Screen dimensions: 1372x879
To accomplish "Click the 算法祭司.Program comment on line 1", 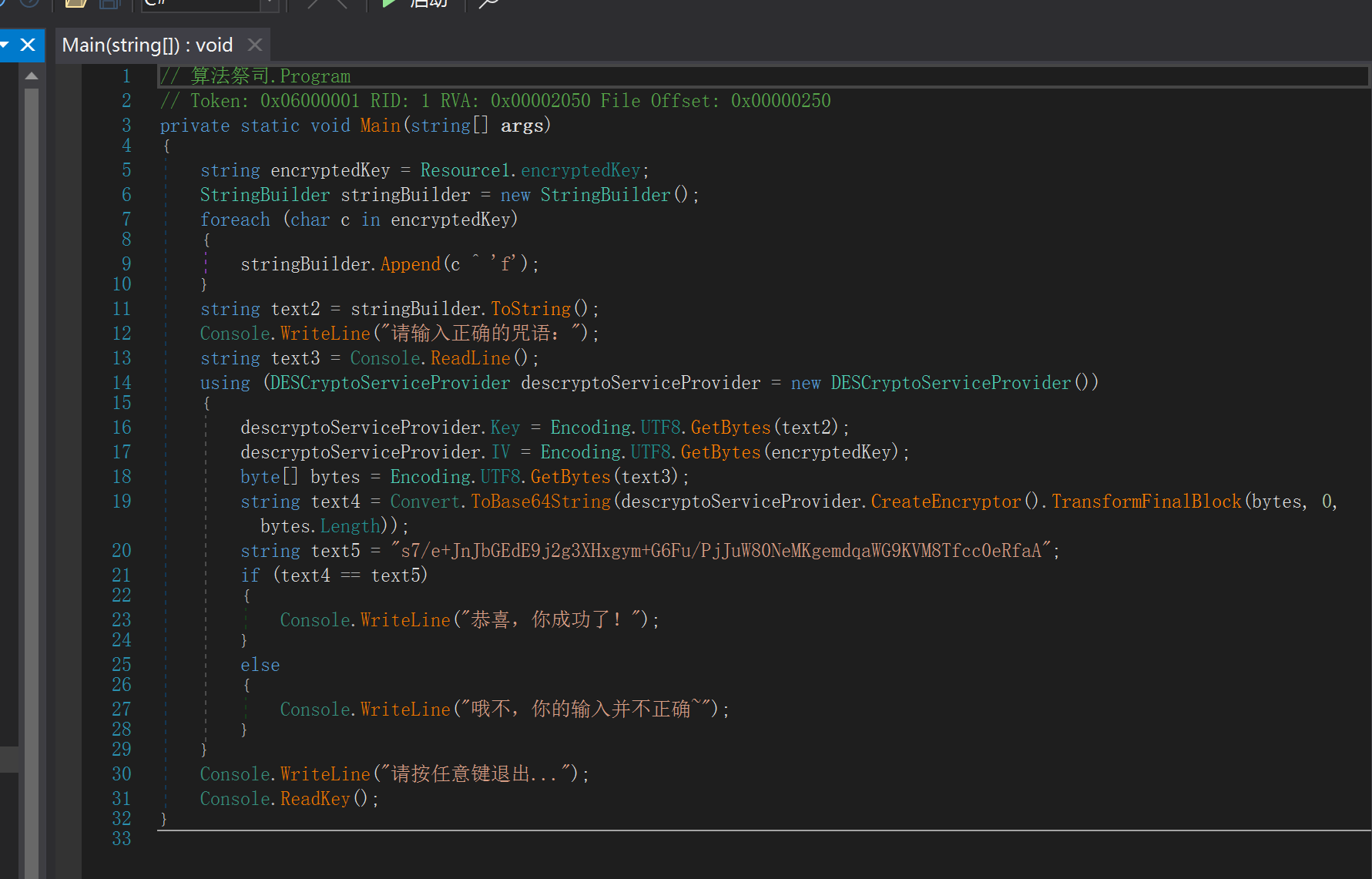I will coord(255,76).
